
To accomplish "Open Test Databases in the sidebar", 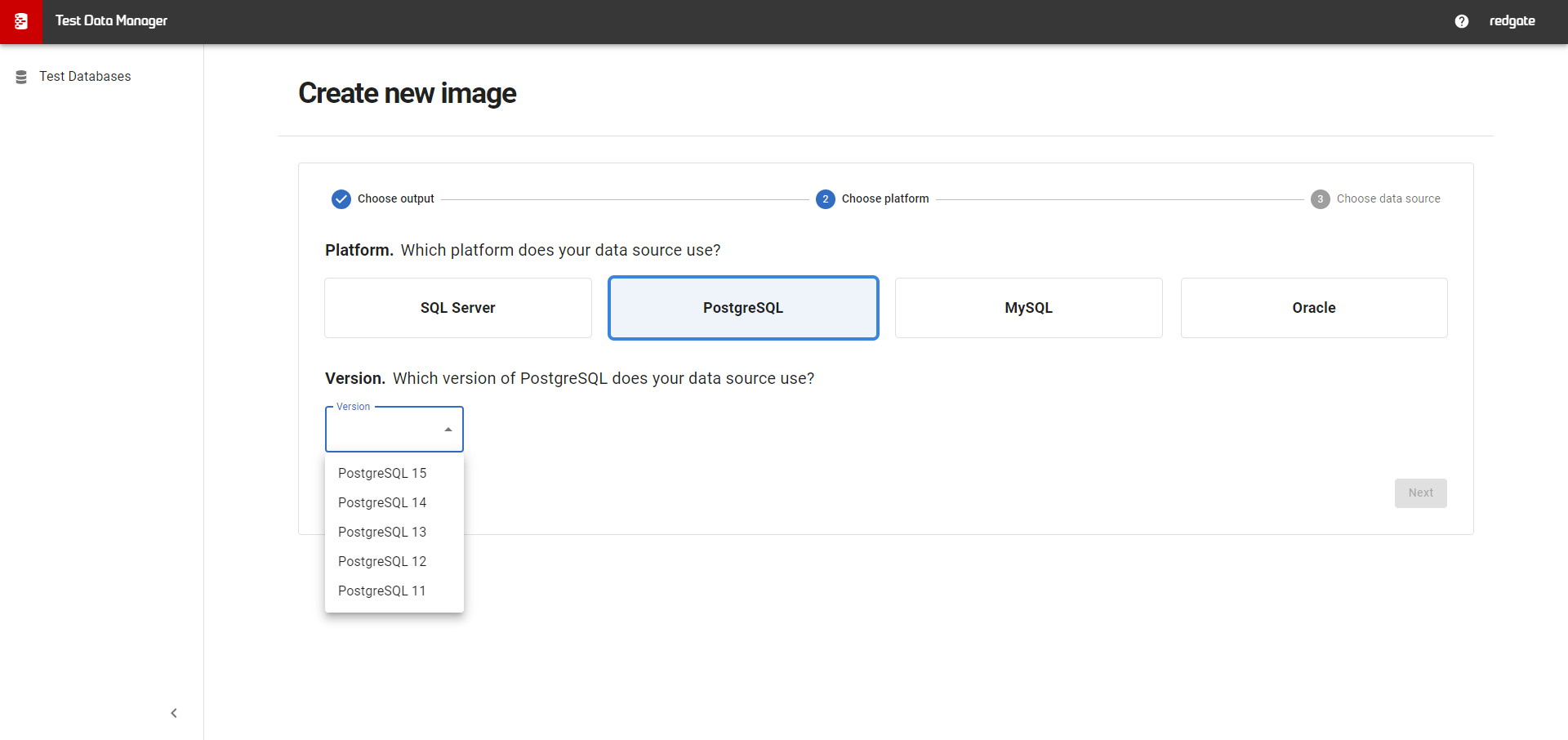I will [84, 76].
